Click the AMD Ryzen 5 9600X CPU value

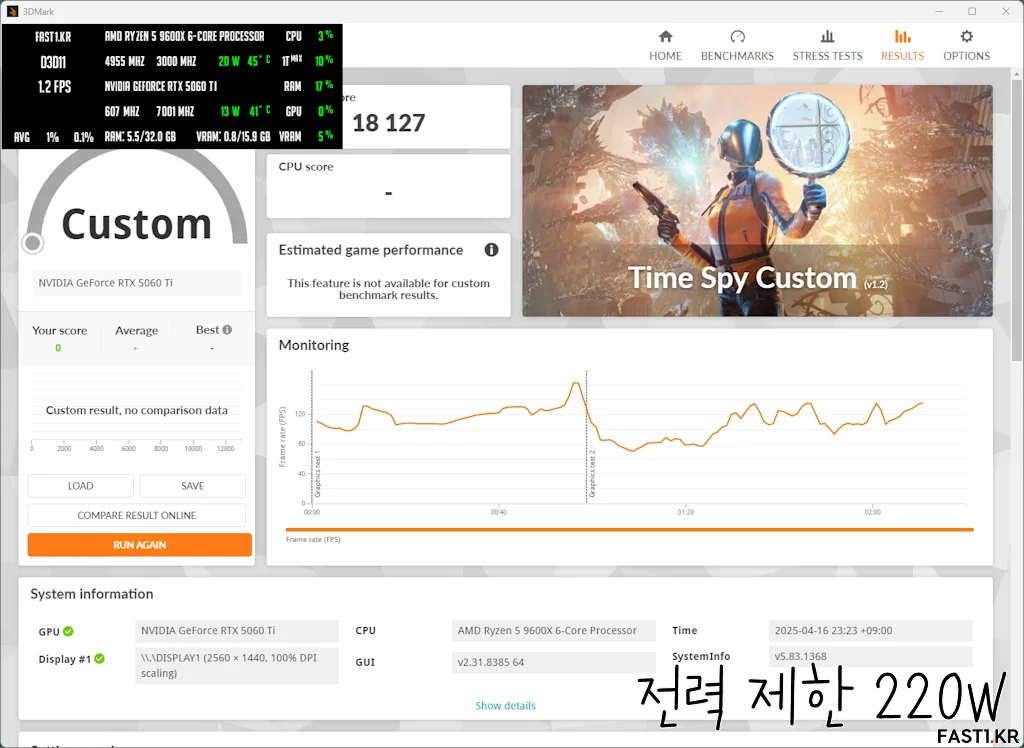(554, 631)
